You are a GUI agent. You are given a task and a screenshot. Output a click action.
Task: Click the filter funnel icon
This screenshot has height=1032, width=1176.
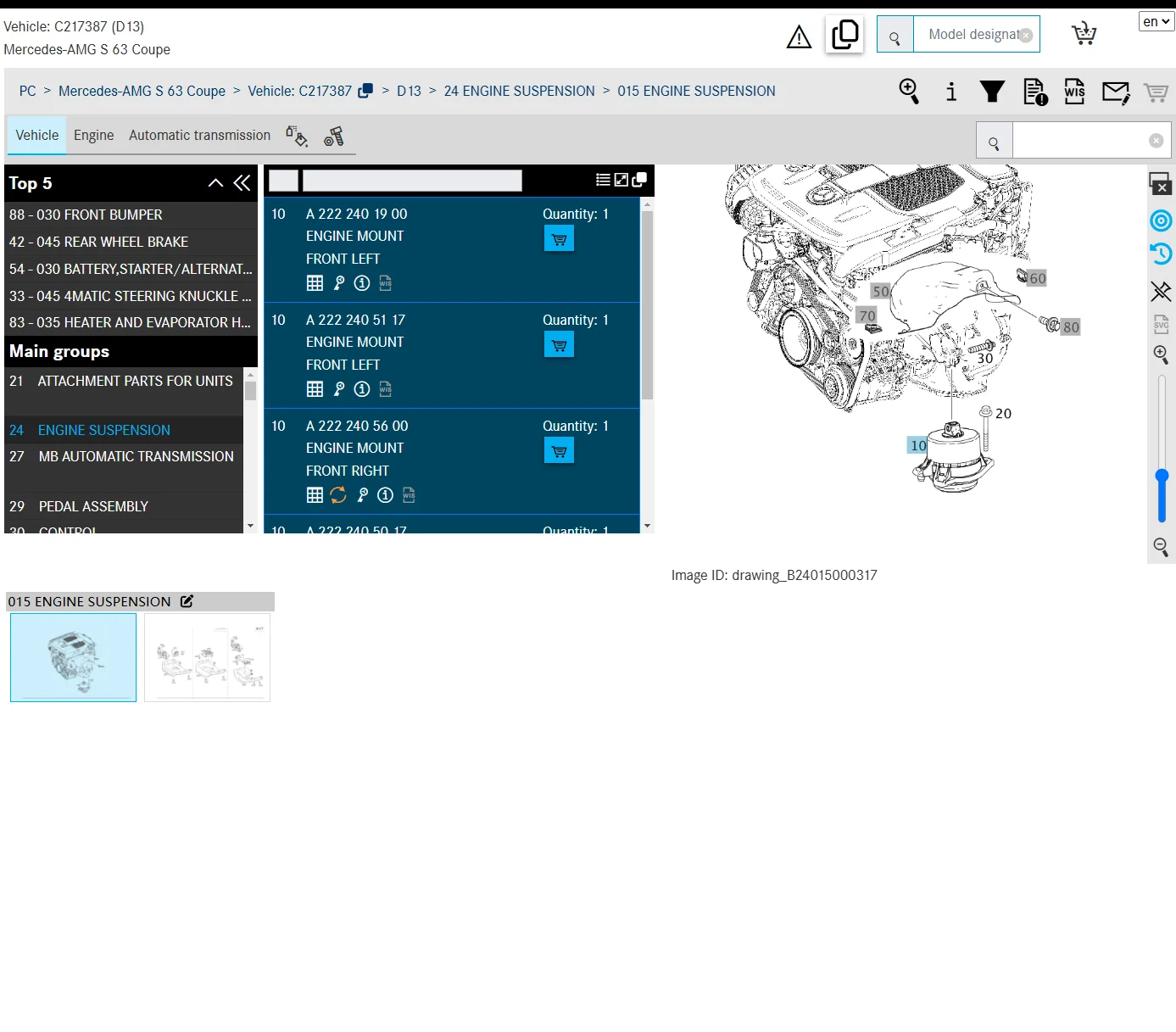click(x=992, y=91)
